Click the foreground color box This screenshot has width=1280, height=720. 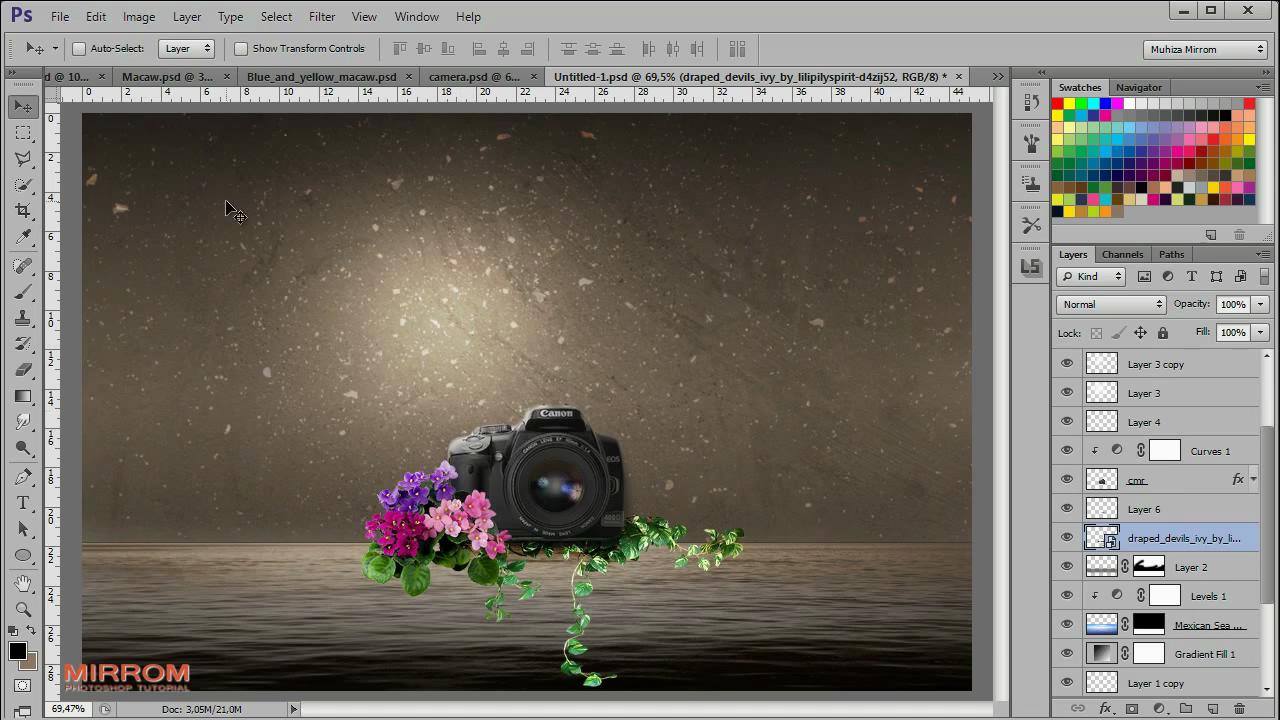coord(17,652)
